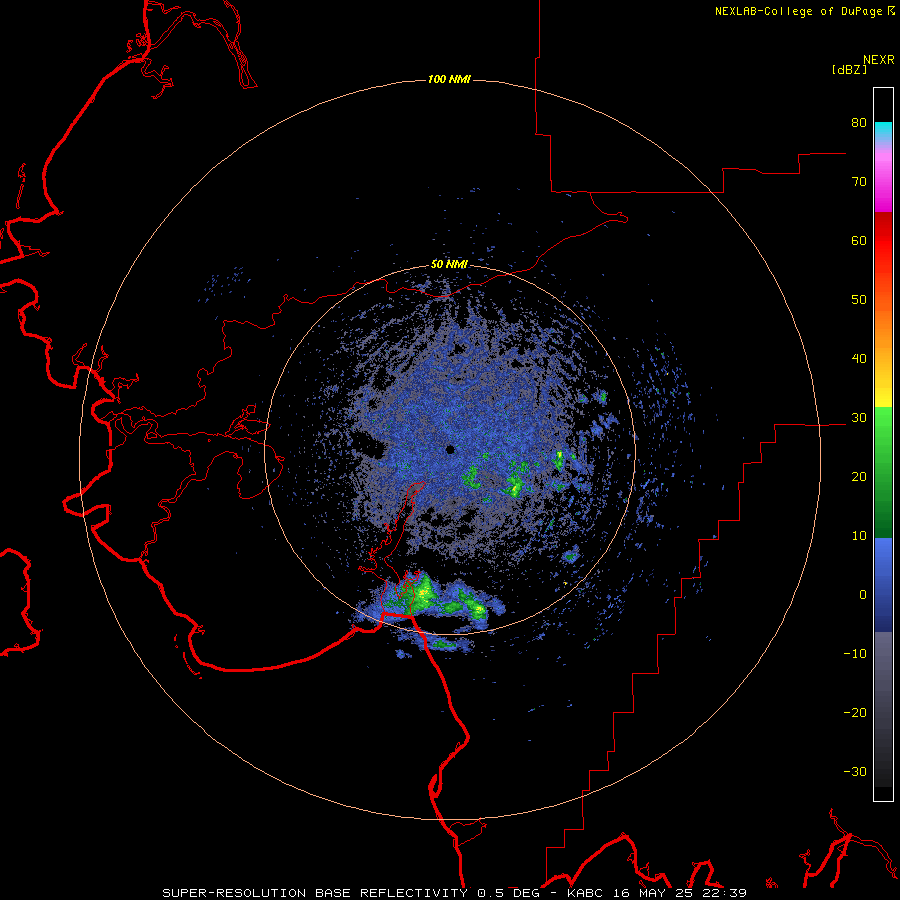Click the 10 value on the dBZ scale

(859, 536)
